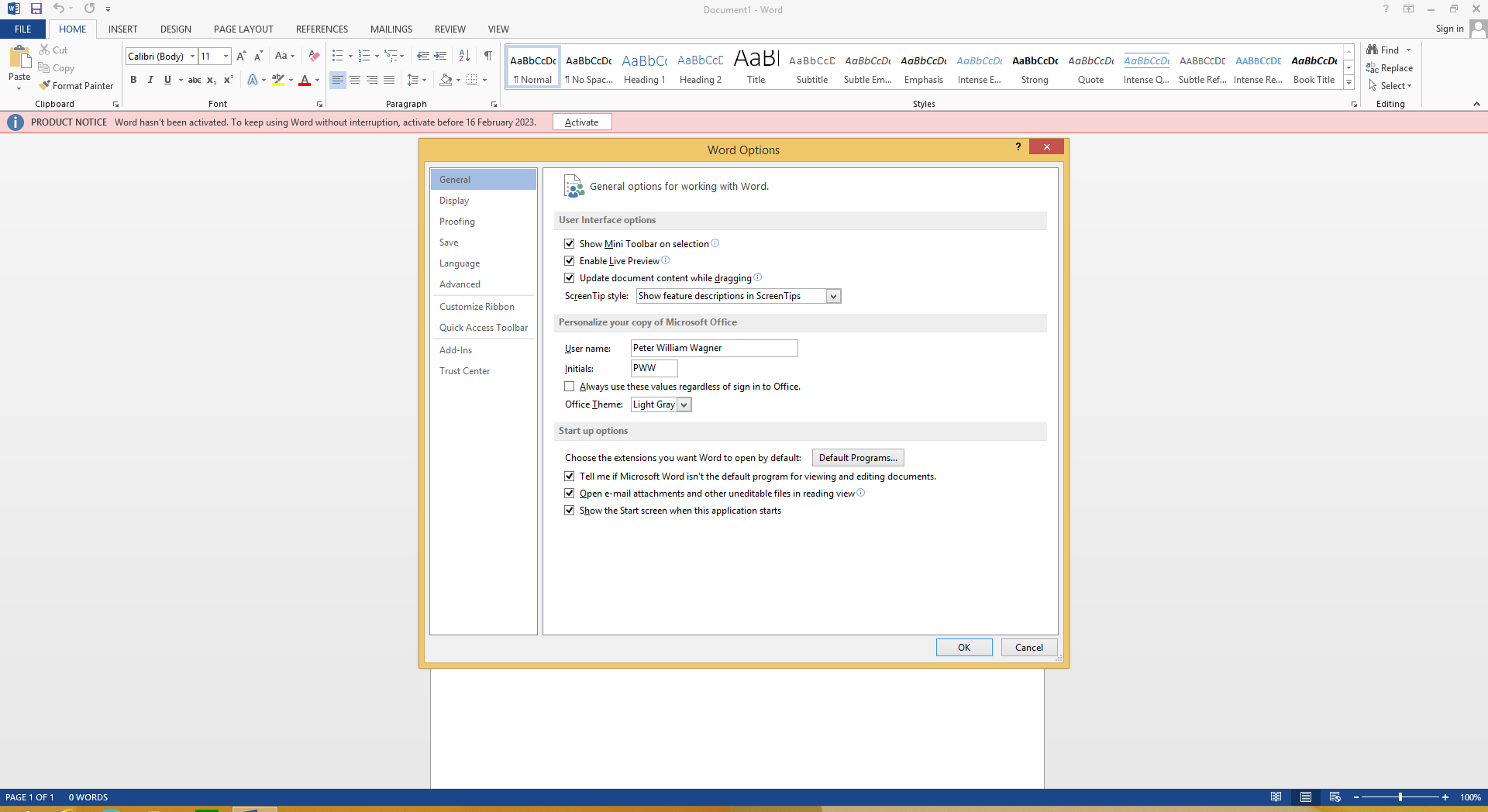Uncheck Tell me if Word isn't default program
The width and height of the screenshot is (1488, 812).
click(x=570, y=476)
